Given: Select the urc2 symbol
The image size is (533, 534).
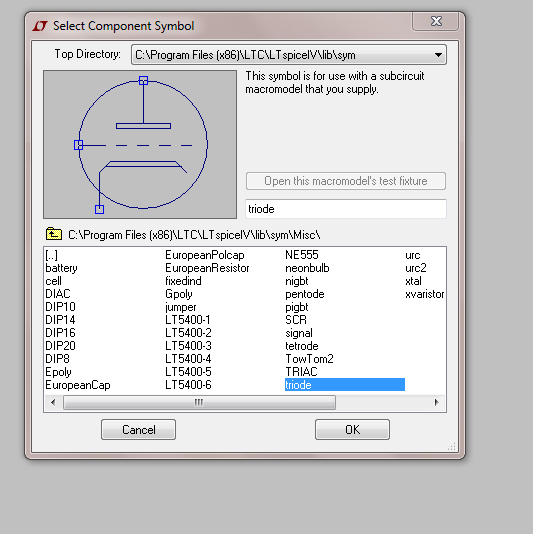Looking at the screenshot, I should click(x=416, y=268).
